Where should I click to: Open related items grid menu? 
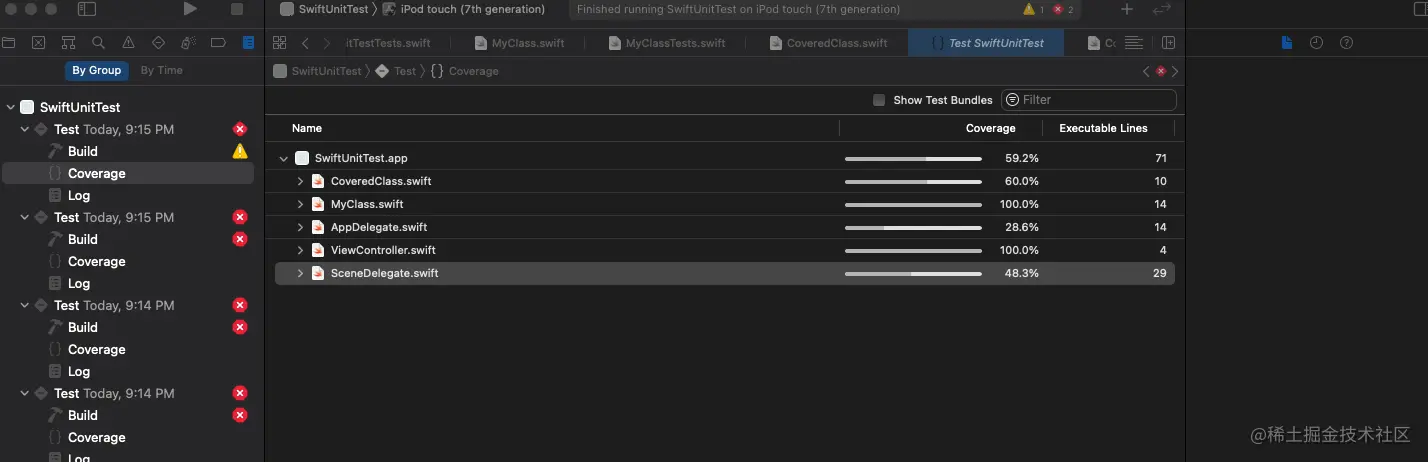click(280, 43)
